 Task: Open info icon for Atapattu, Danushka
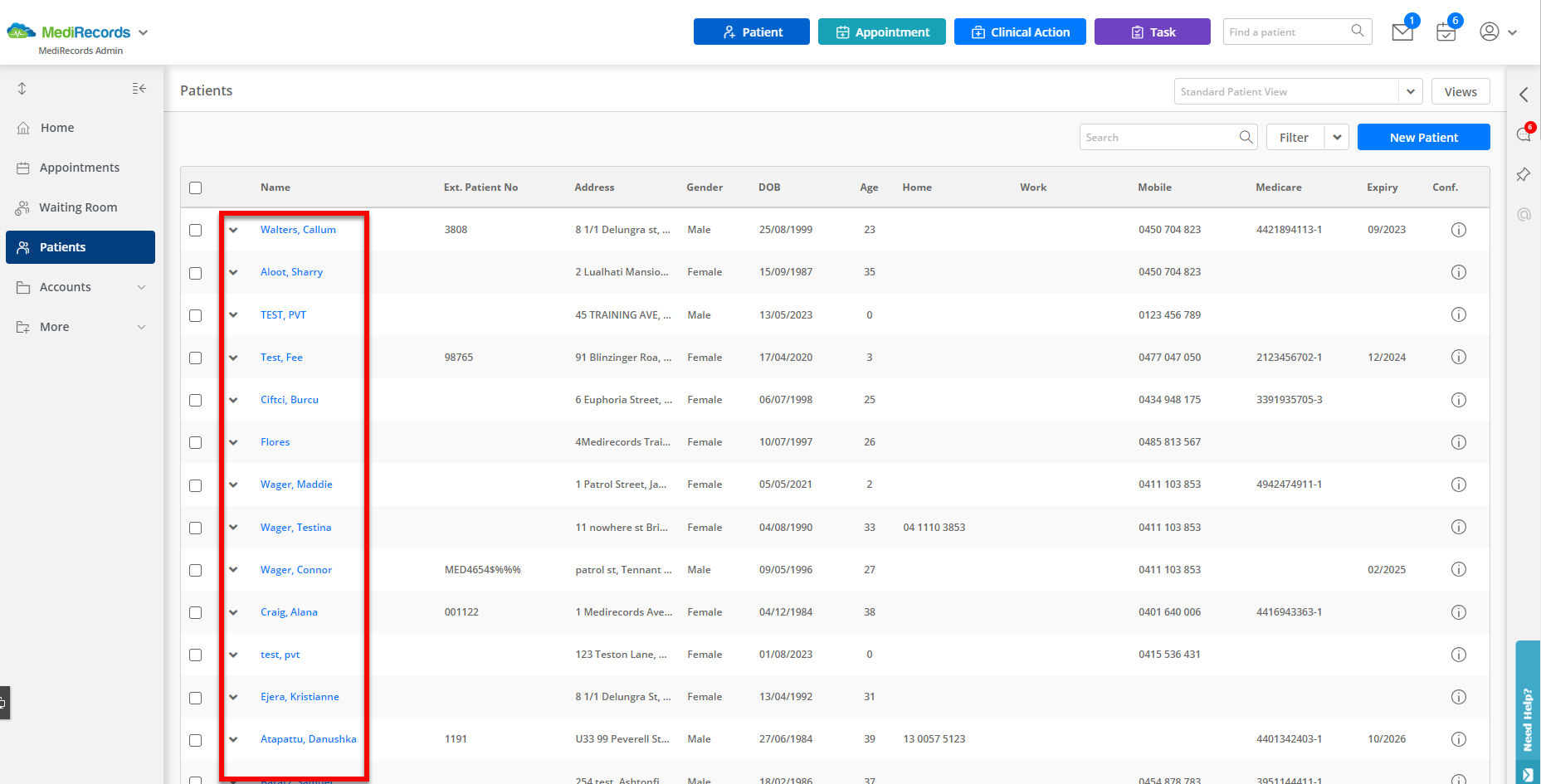(x=1459, y=739)
